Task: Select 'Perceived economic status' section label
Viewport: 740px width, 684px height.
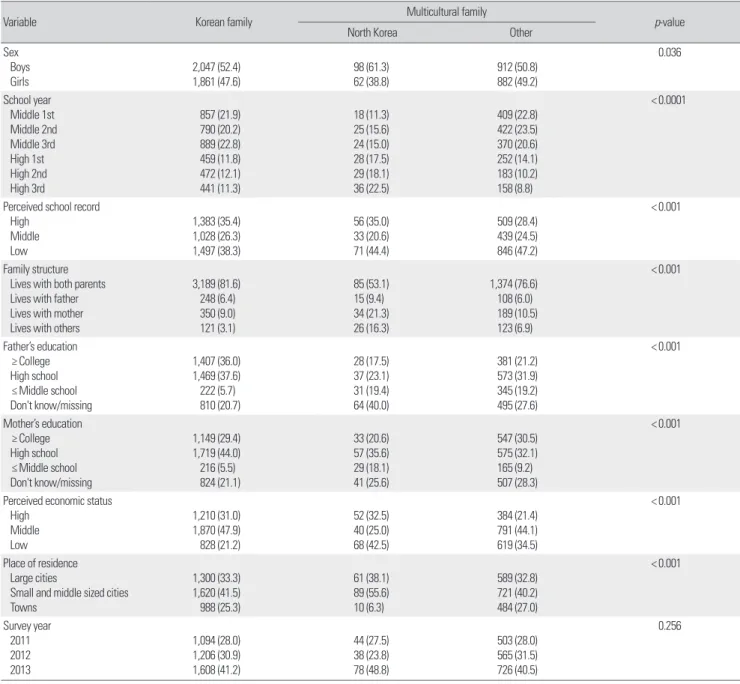Action: click(x=58, y=501)
